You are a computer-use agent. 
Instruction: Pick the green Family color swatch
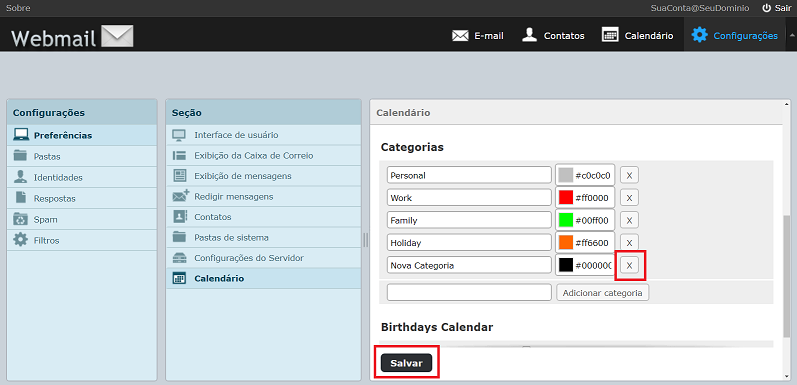(x=566, y=220)
